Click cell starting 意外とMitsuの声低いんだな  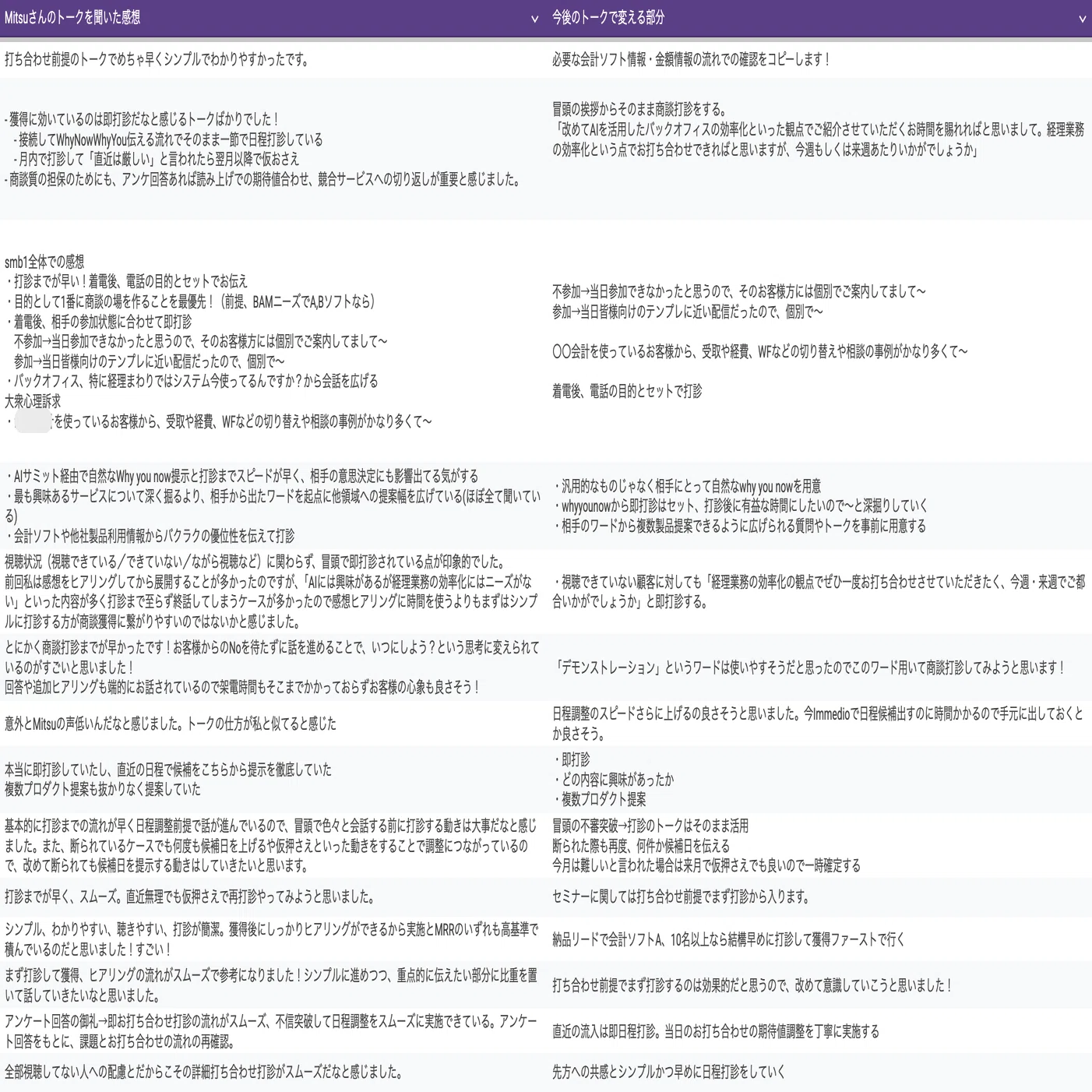coord(273,724)
